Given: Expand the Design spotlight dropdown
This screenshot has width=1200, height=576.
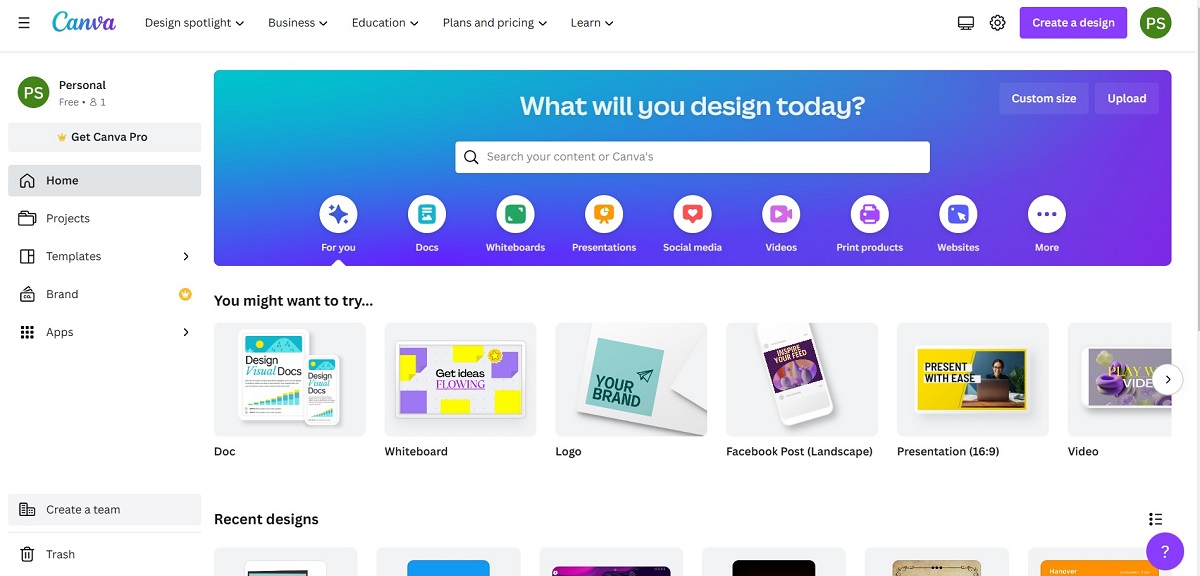Looking at the screenshot, I should tap(194, 23).
